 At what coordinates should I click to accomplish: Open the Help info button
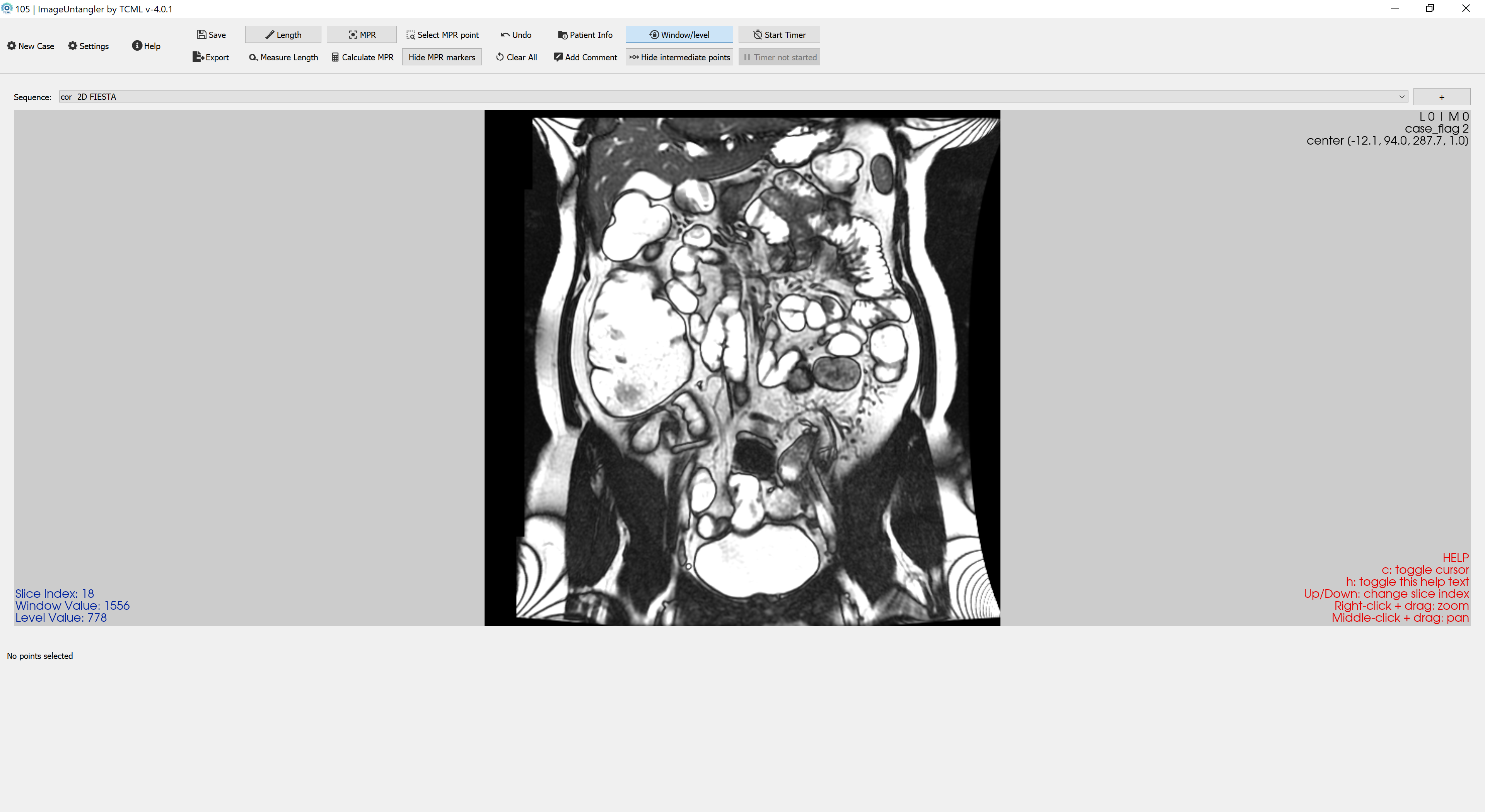[146, 46]
